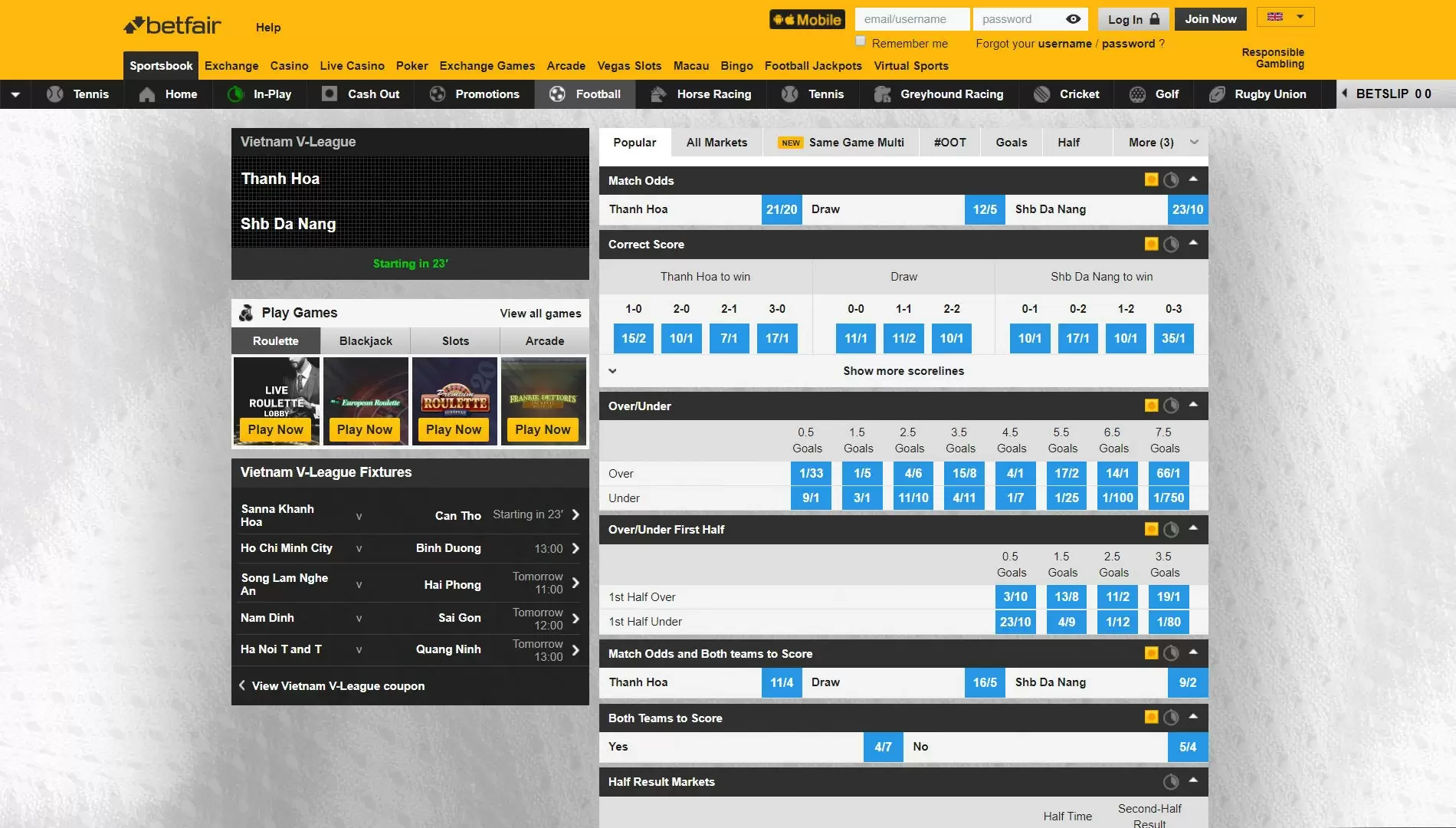Switch to Same Game Multi tab
The height and width of the screenshot is (828, 1456).
(x=841, y=142)
